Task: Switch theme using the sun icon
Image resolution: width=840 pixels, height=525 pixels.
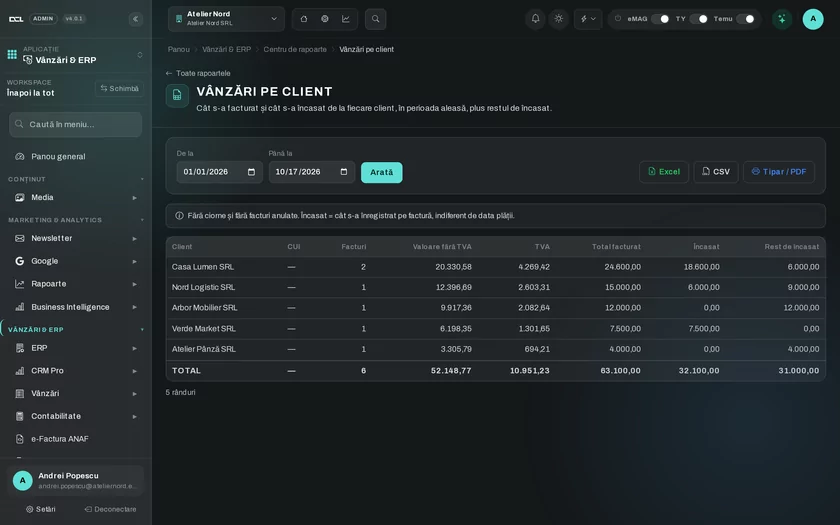Action: point(559,19)
